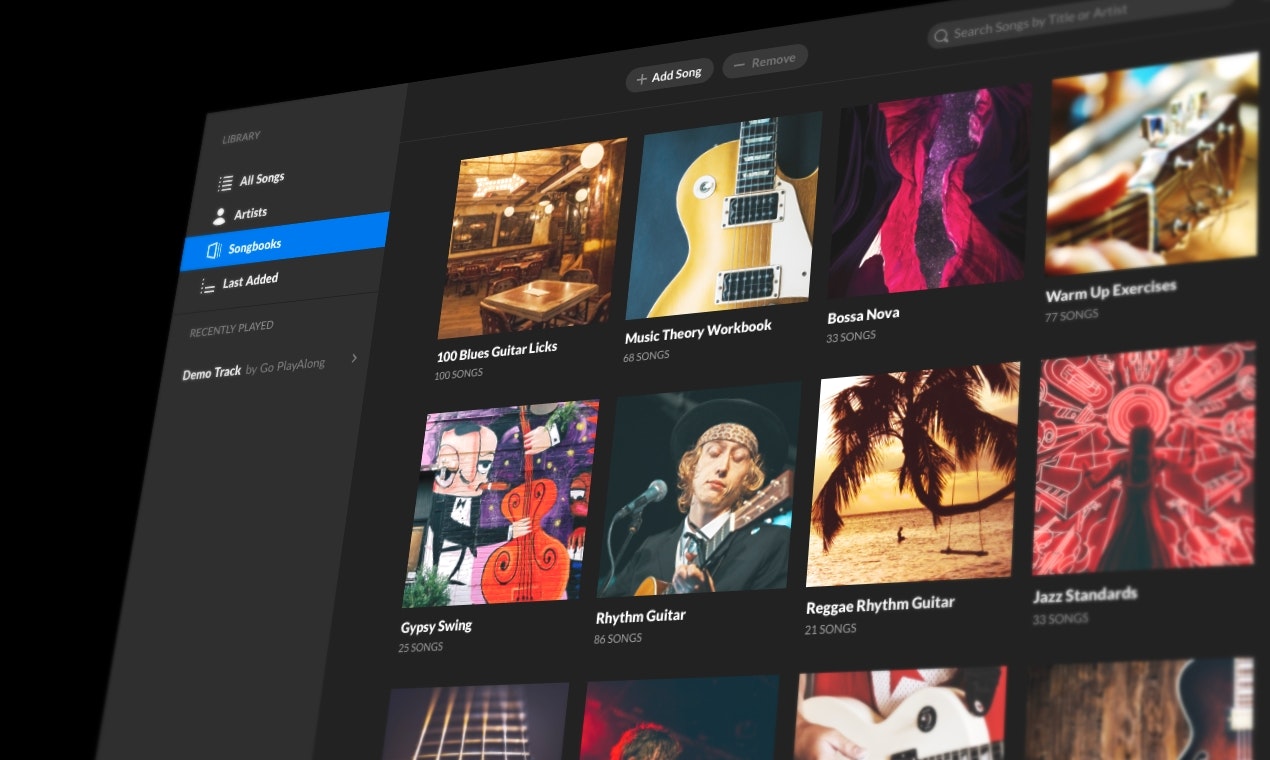1270x760 pixels.
Task: Open Jazz Standards red neon cover
Action: point(1144,458)
